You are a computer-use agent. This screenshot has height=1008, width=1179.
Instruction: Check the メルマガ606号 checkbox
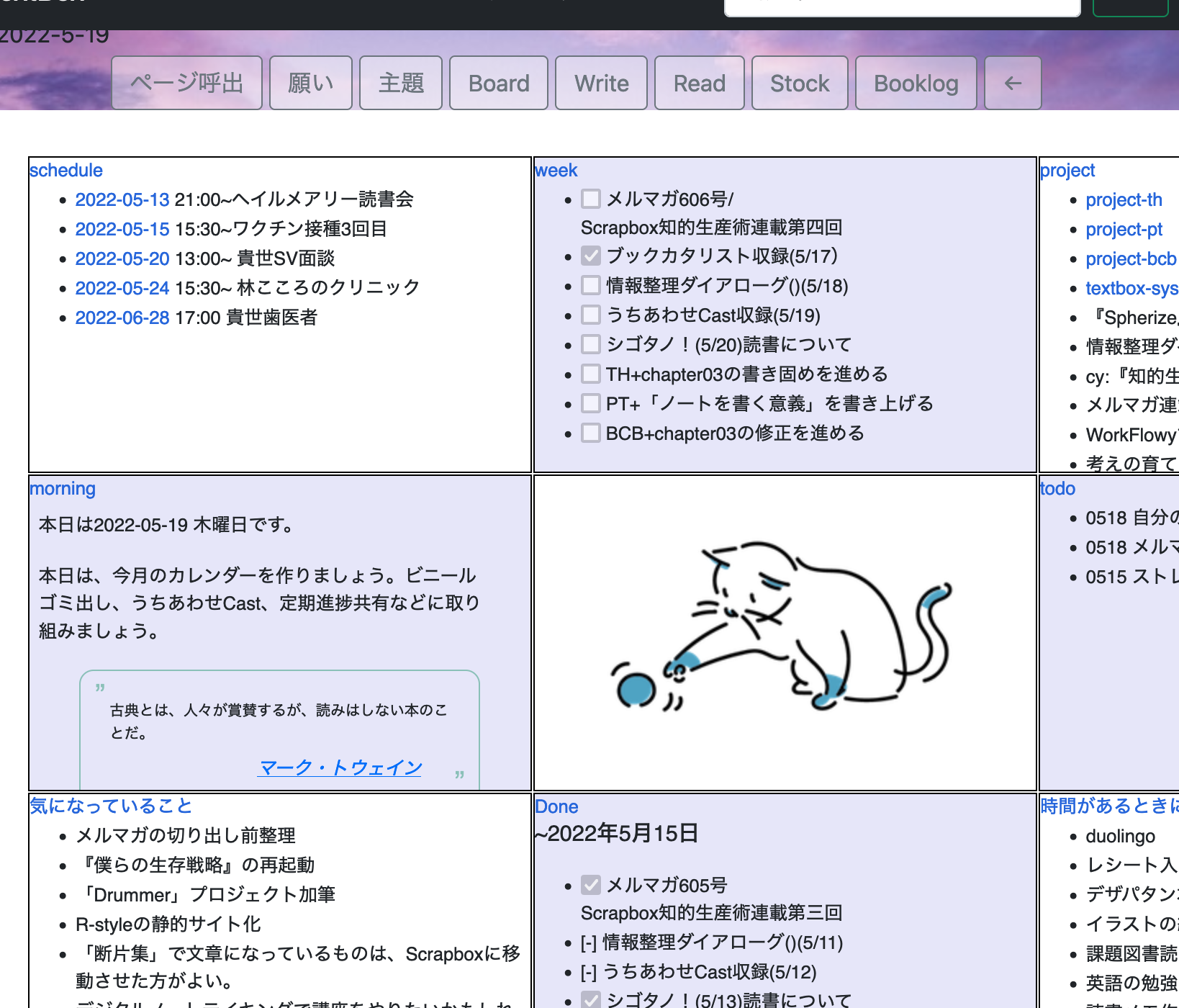pyautogui.click(x=589, y=199)
